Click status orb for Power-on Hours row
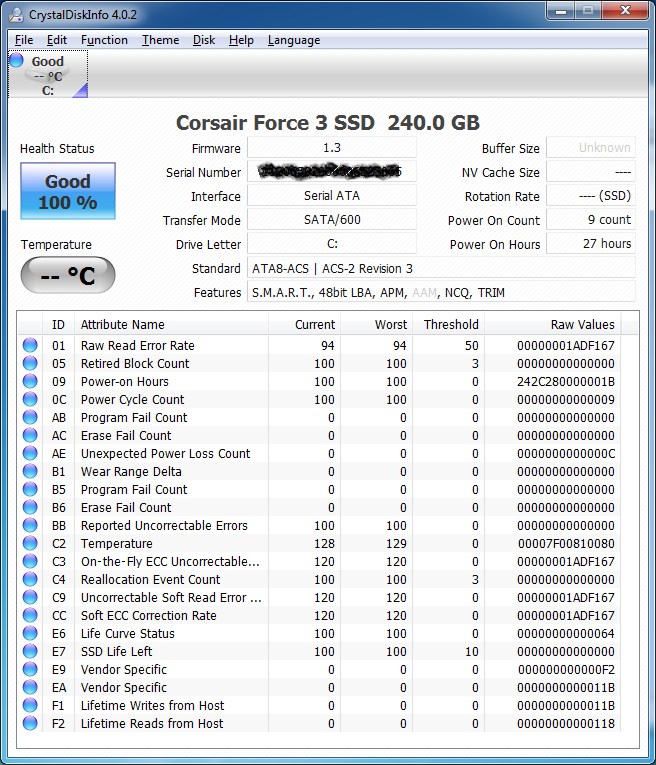 (x=30, y=381)
